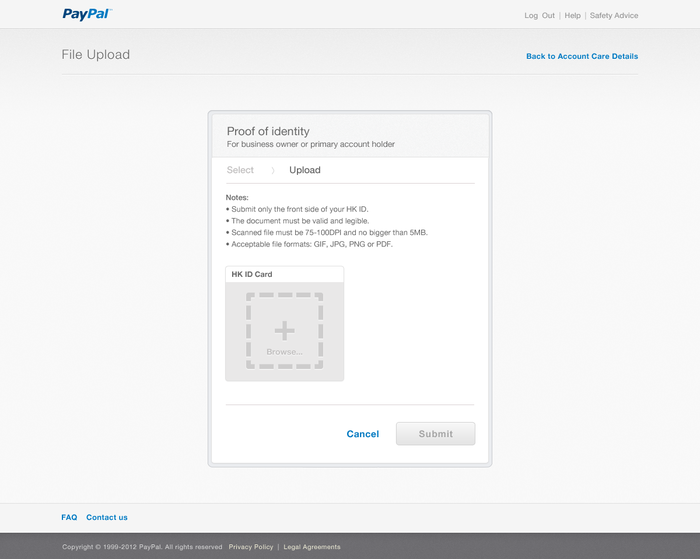Viewport: 700px width, 559px height.
Task: Open the Privacy Policy link
Action: tap(251, 547)
